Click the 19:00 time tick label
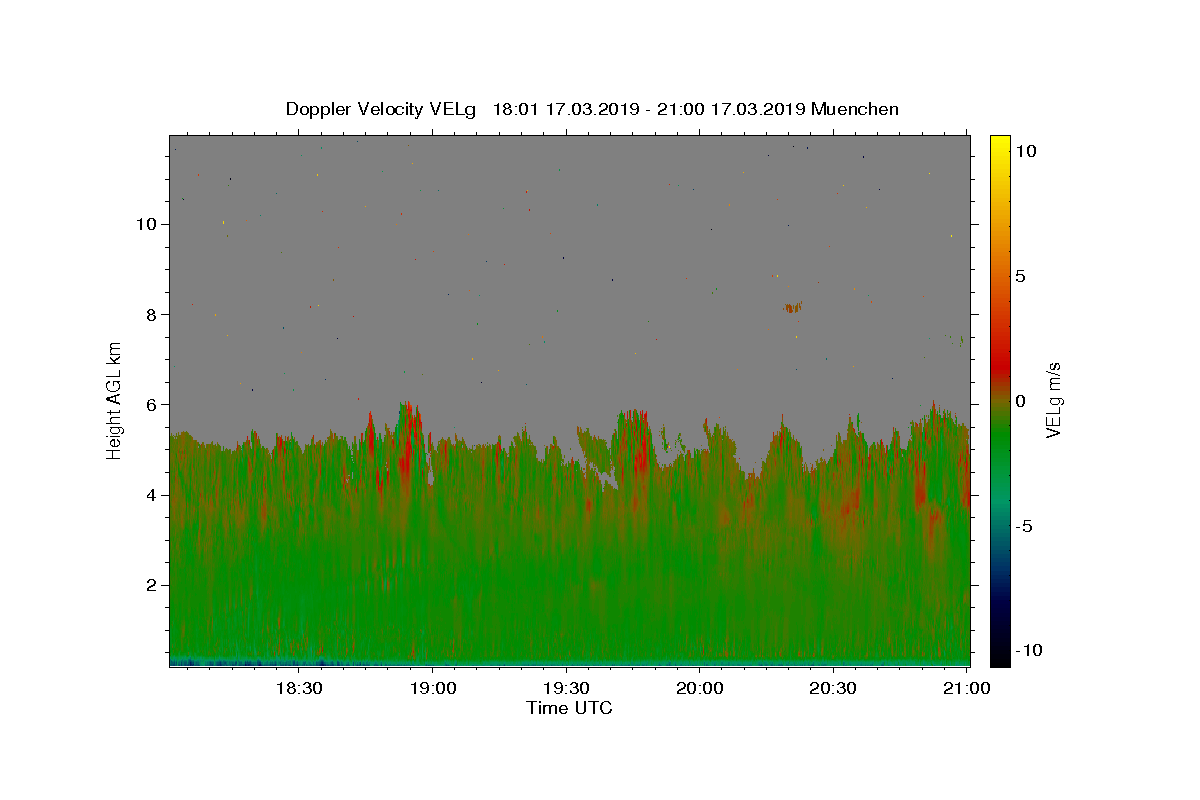 (432, 688)
